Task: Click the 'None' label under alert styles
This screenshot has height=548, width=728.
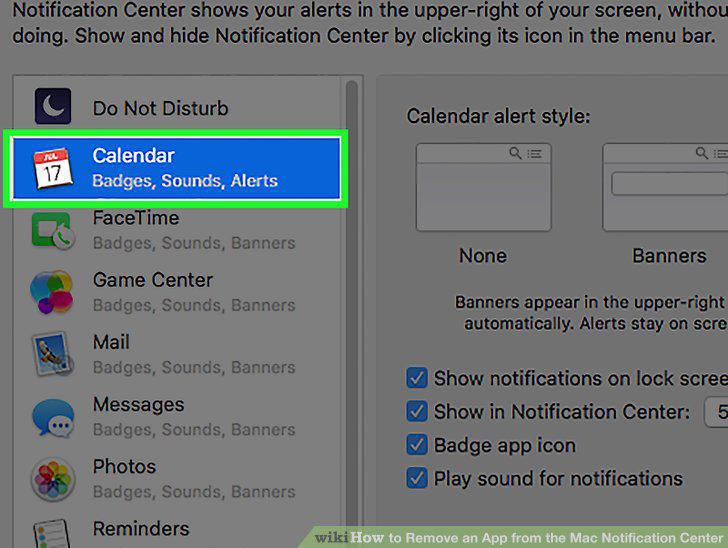Action: (x=483, y=256)
